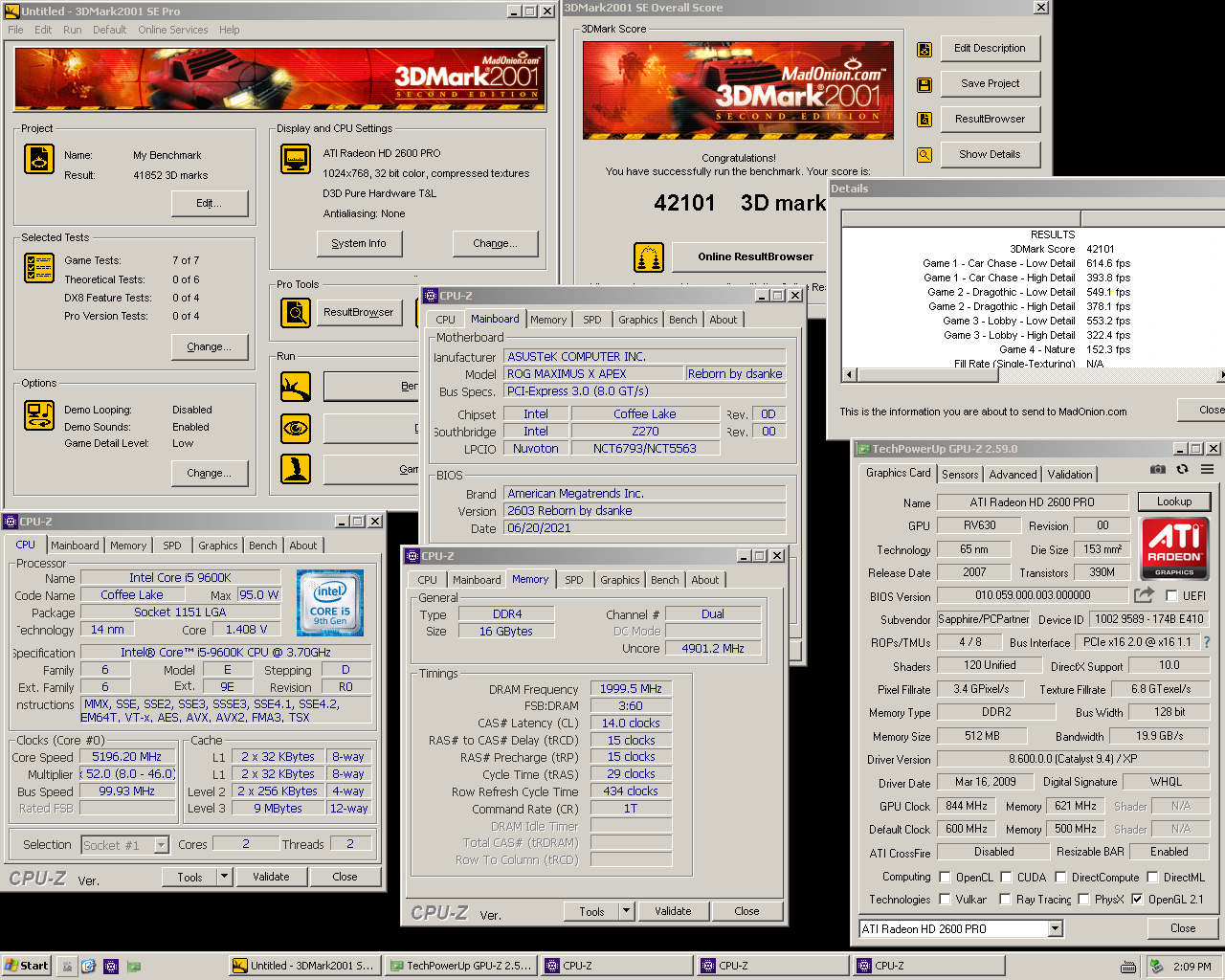Switch to the Sensors tab in GPU-Z
Viewport: 1225px width, 980px height.
point(960,474)
